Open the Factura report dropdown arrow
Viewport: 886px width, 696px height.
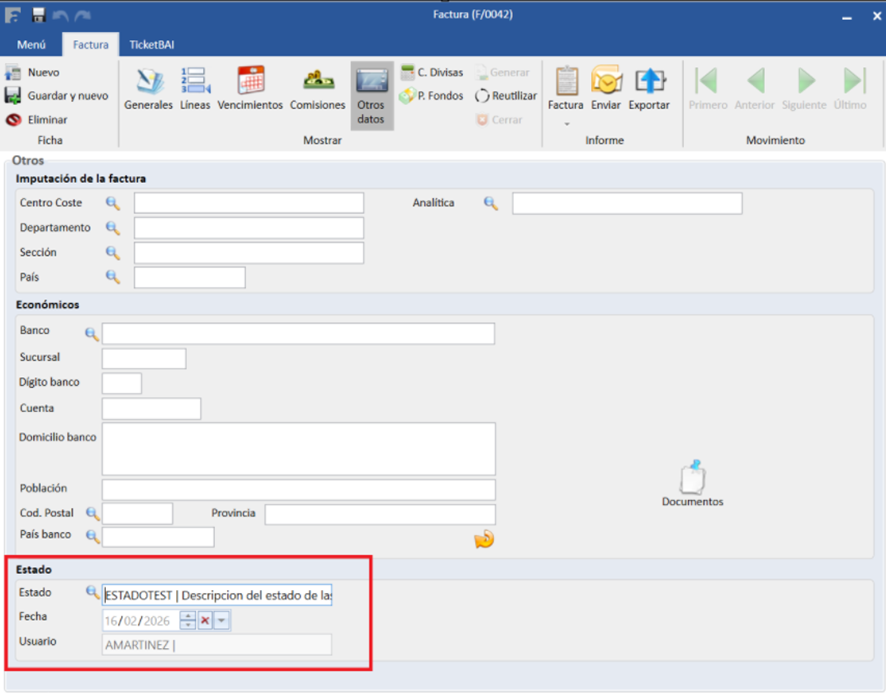tap(565, 124)
